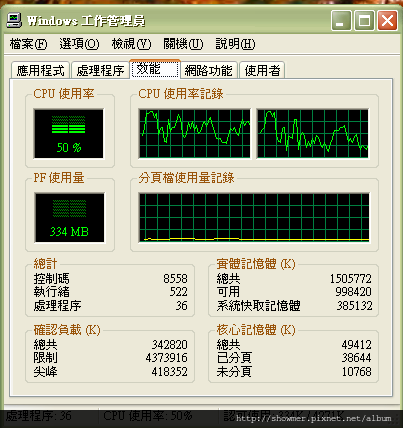Image resolution: width=403 pixels, height=428 pixels.
Task: Switch to the 網路功能 tab
Action: click(x=209, y=70)
